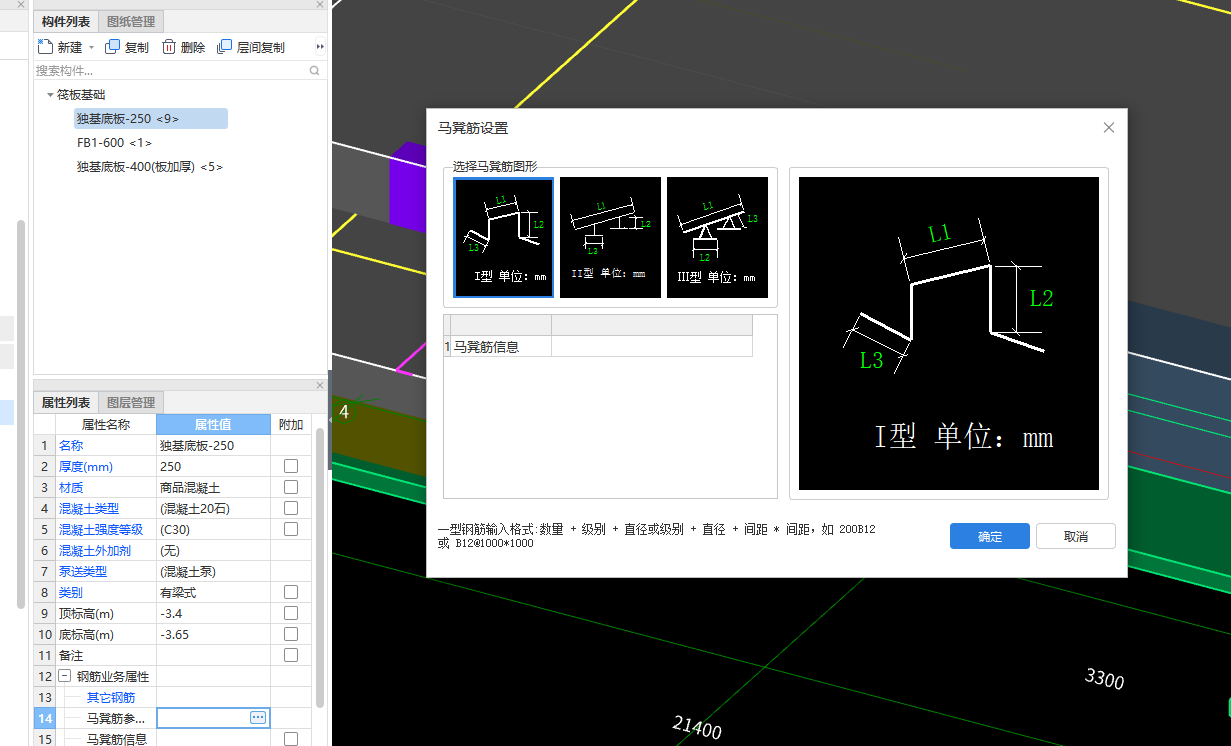Image resolution: width=1231 pixels, height=746 pixels.
Task: Switch to the 图层管理 tab
Action: coord(131,402)
